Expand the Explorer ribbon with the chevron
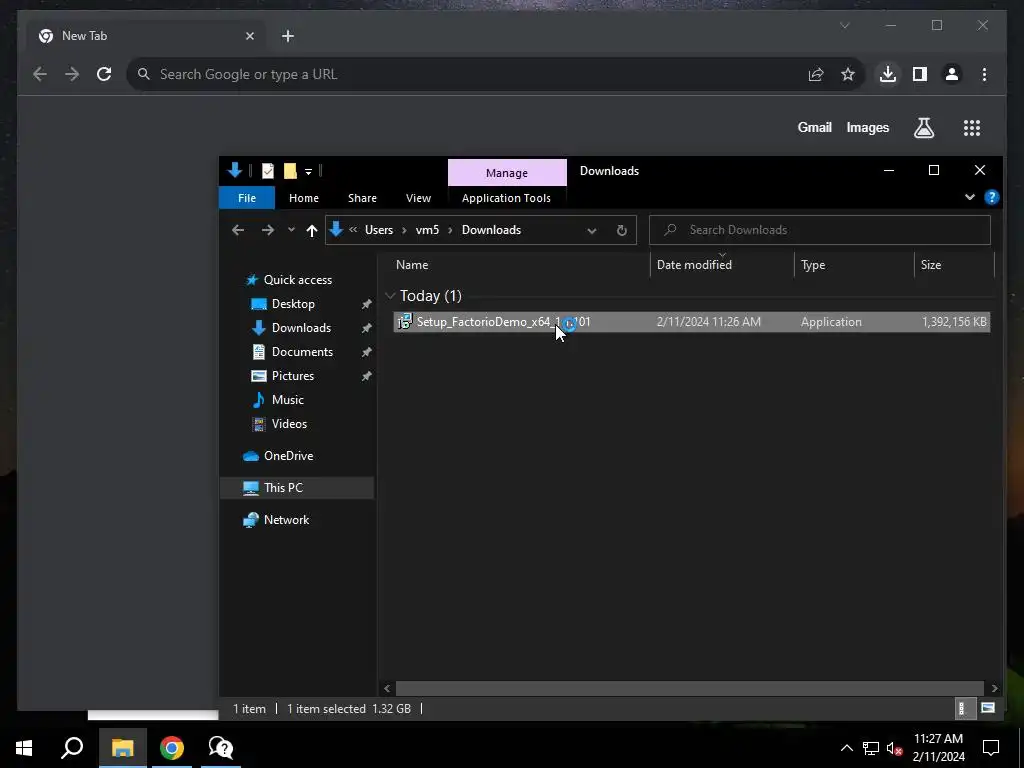 970,197
